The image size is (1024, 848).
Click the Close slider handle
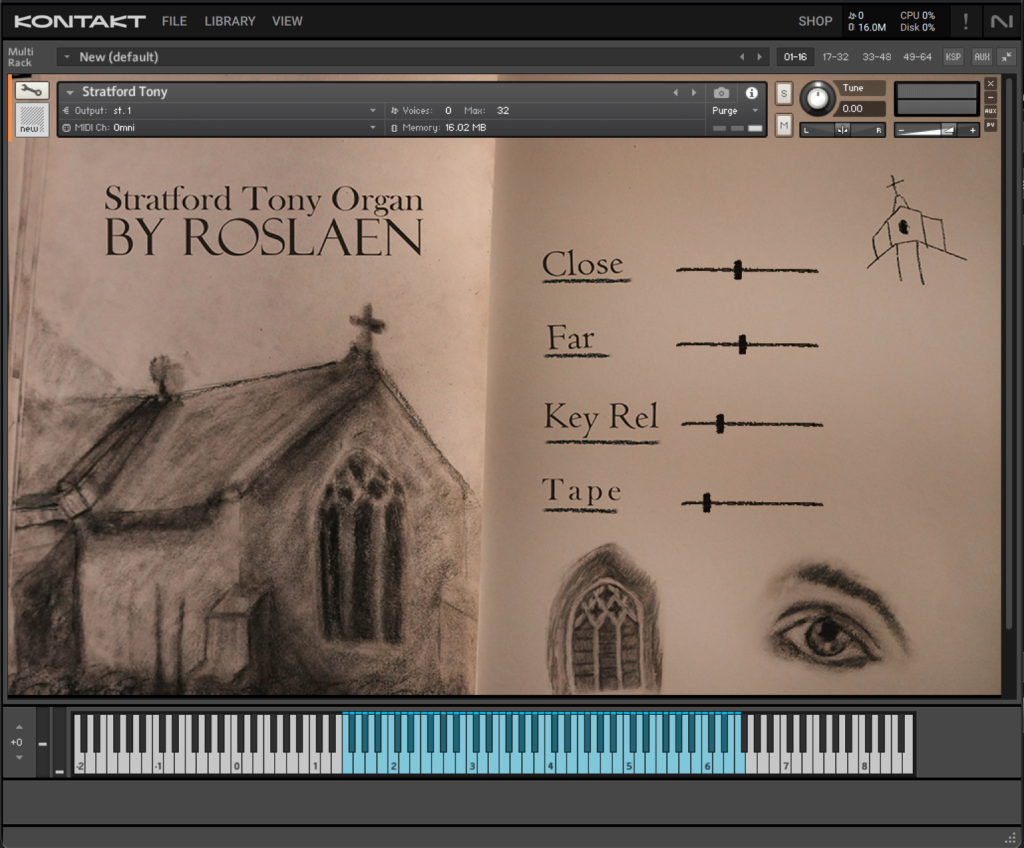[738, 270]
